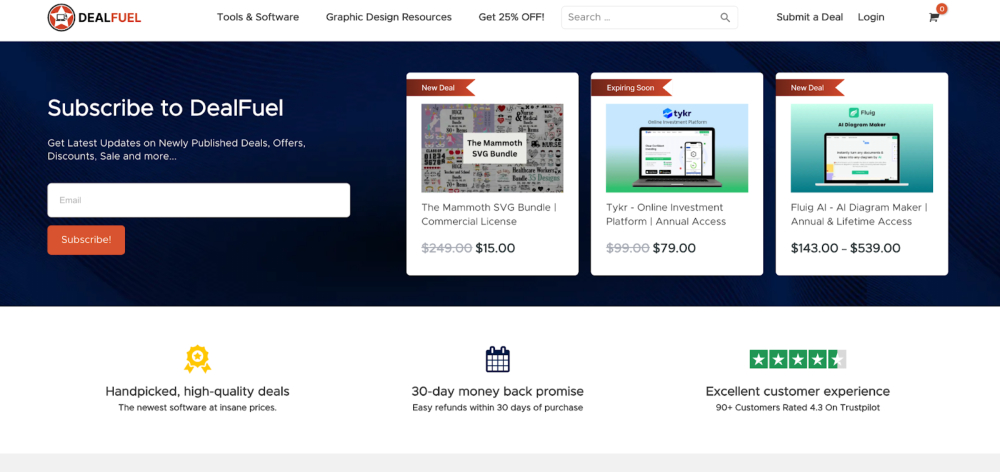Open Get 25% OFF! menu item
Screen dimensions: 1000x472
pyautogui.click(x=511, y=17)
